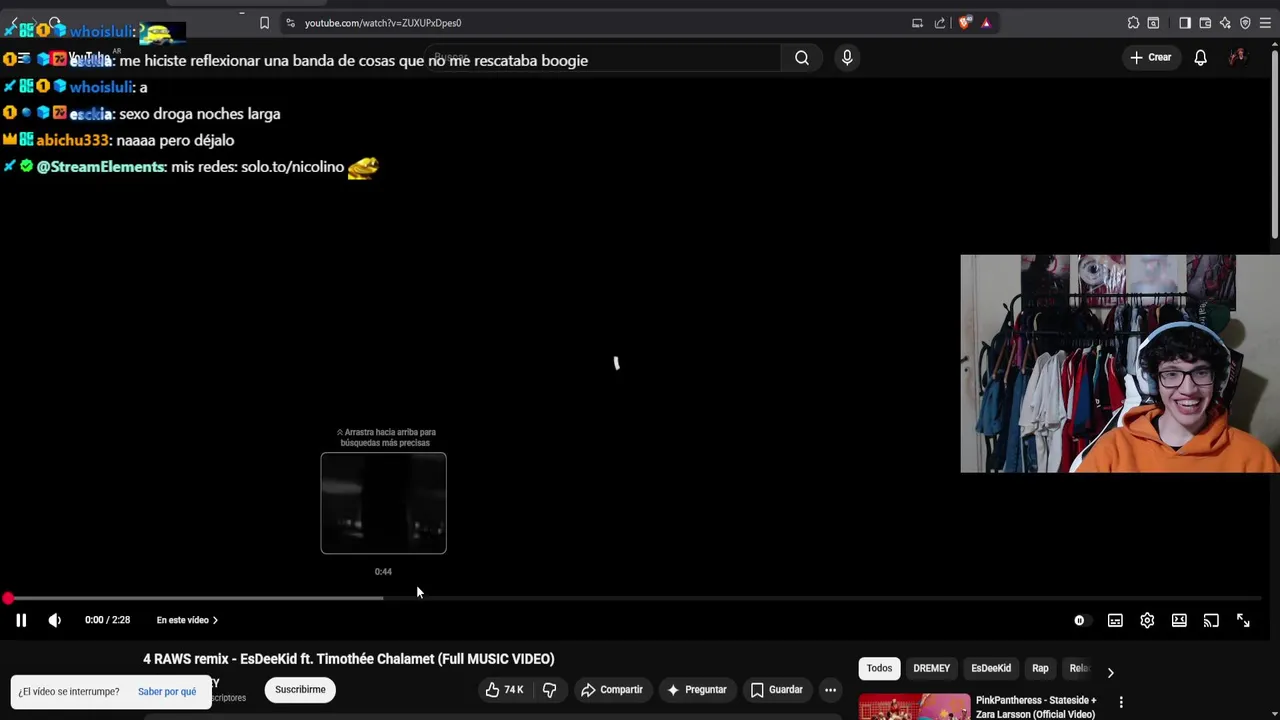Open the Preguntar AI ask button

696,689
